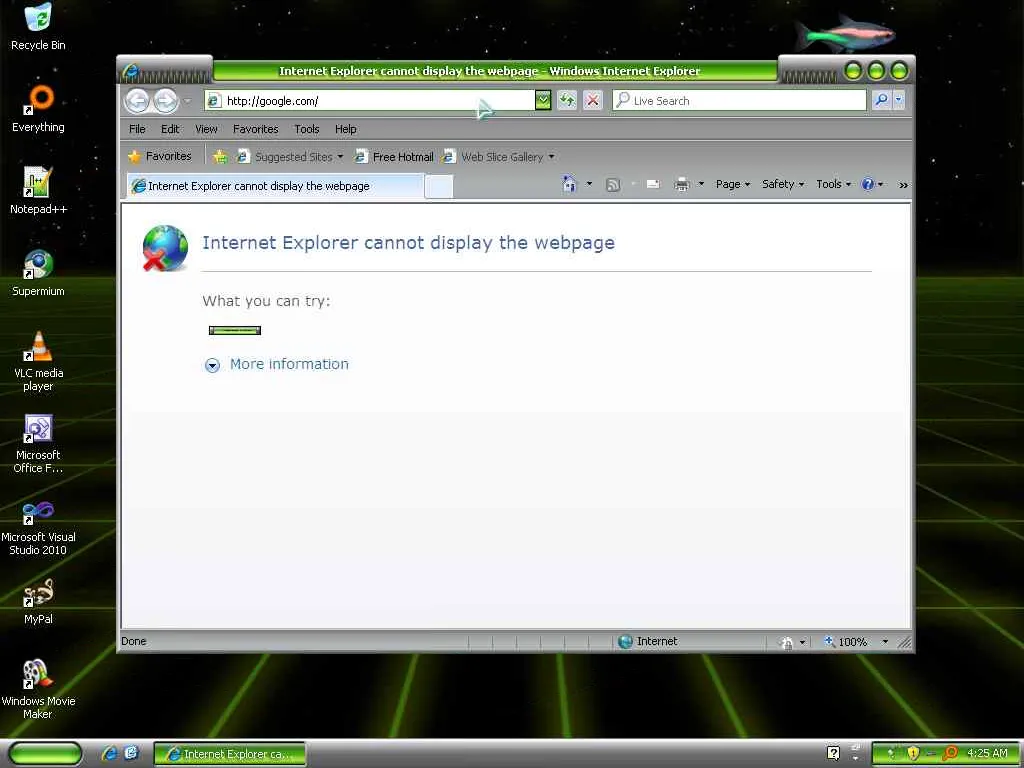The width and height of the screenshot is (1024, 768).
Task: Go back with the Back arrow button
Action: [x=138, y=101]
